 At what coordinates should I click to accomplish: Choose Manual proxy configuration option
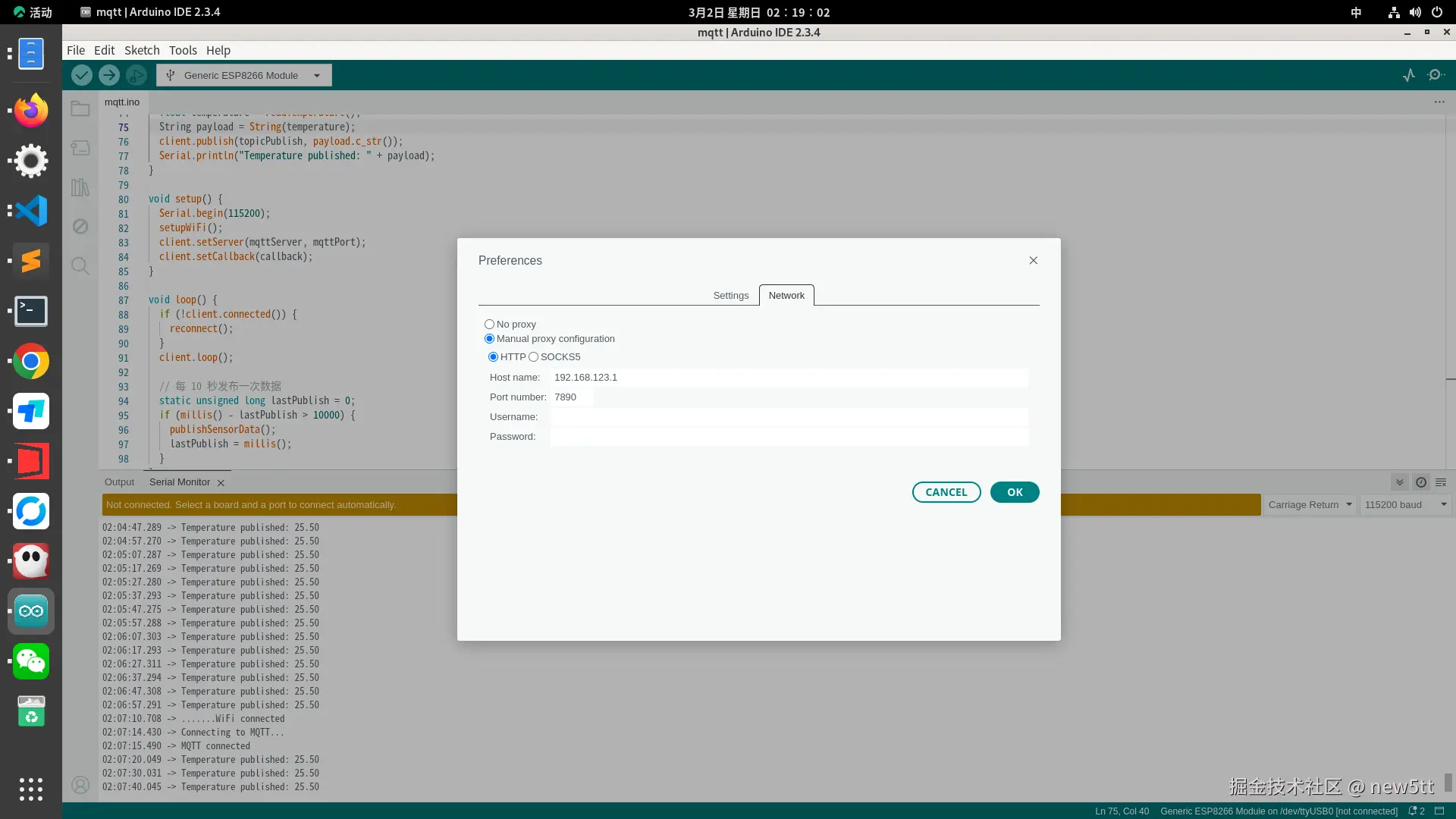(490, 339)
